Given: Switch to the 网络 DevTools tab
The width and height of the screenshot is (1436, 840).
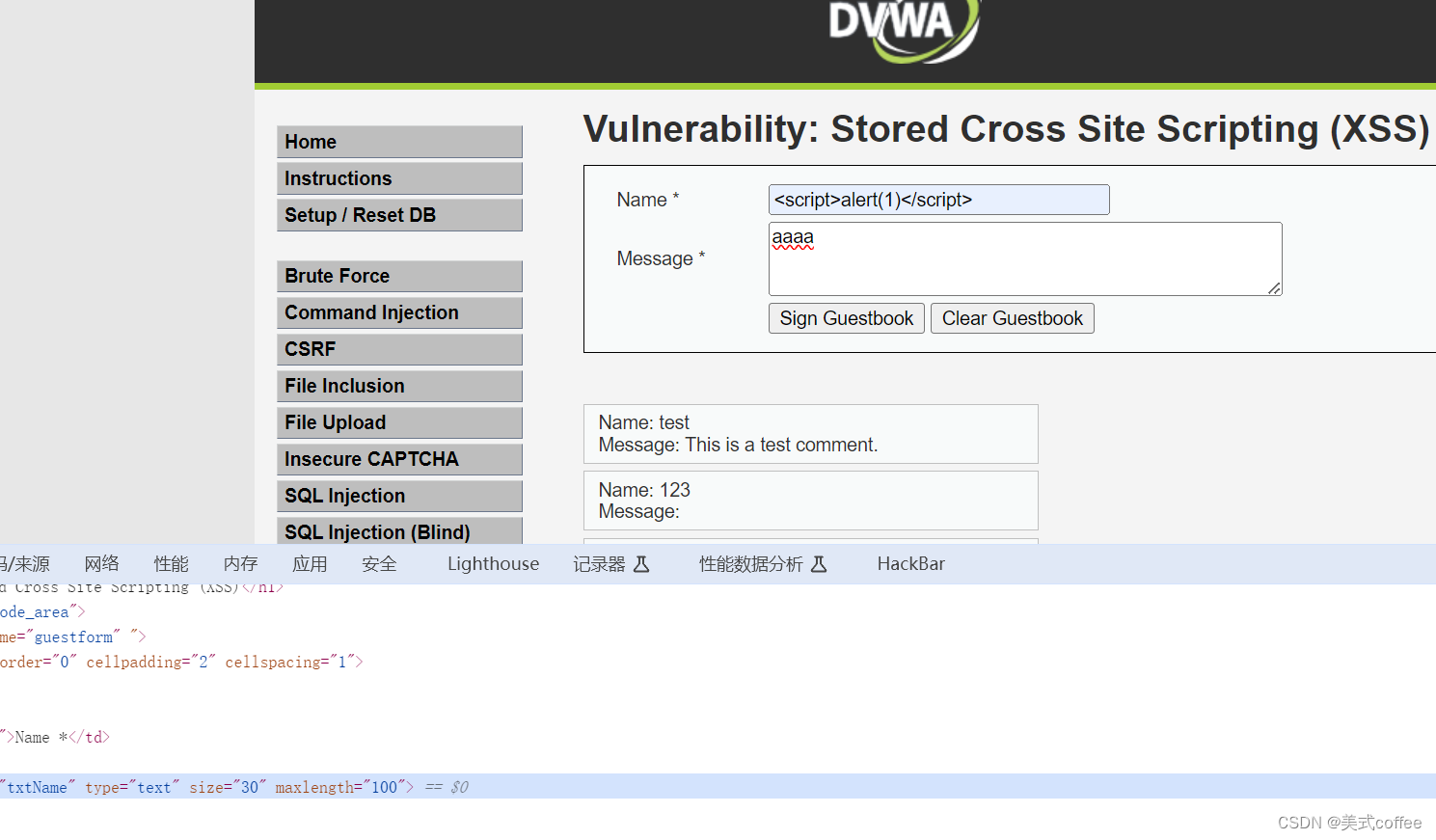Looking at the screenshot, I should [101, 564].
